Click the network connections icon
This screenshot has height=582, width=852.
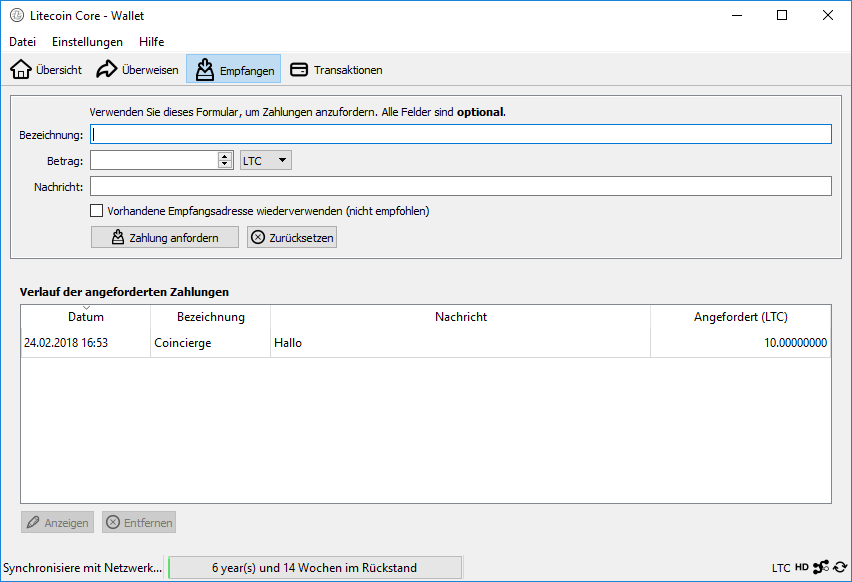click(820, 568)
